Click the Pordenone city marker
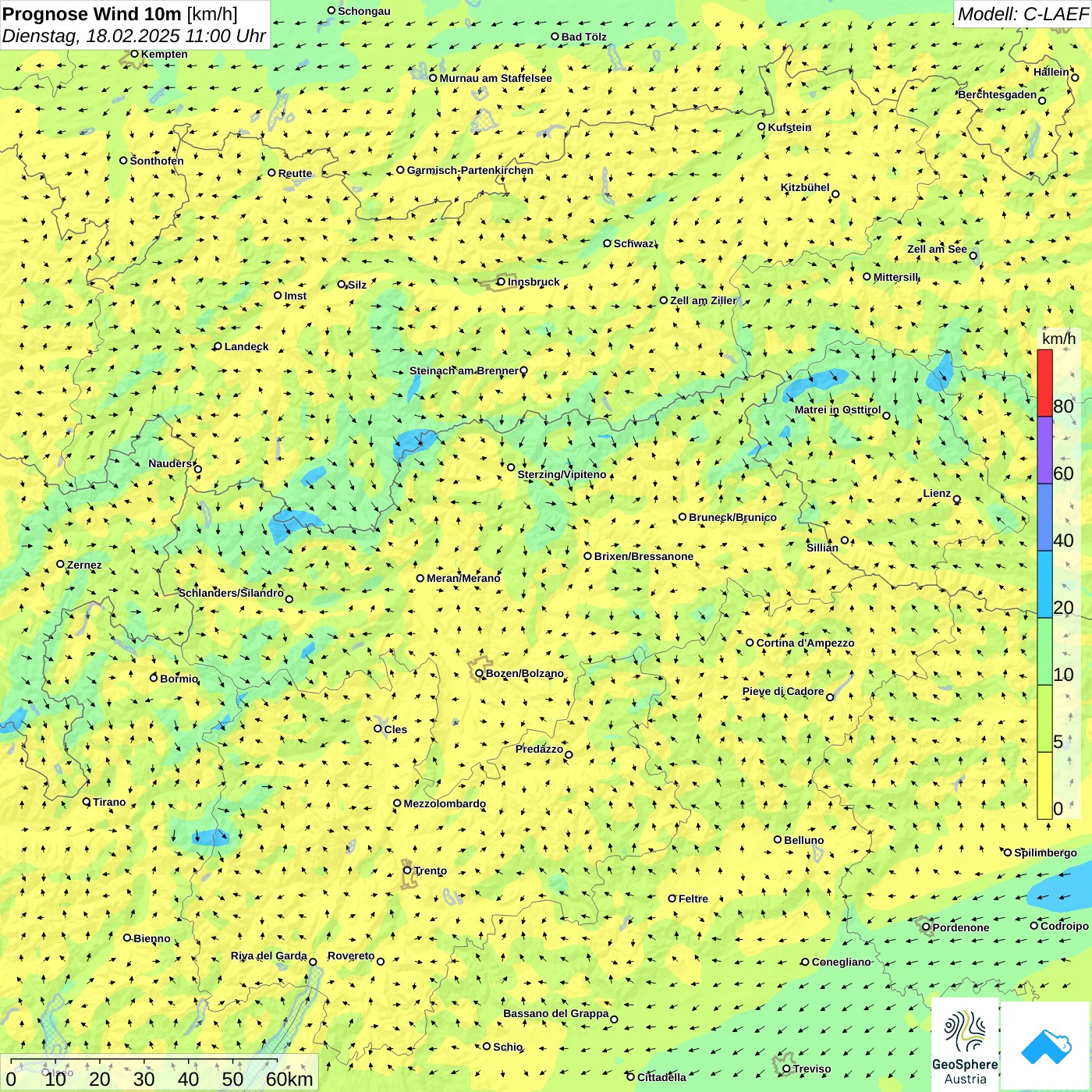Image resolution: width=1092 pixels, height=1092 pixels. pyautogui.click(x=926, y=927)
